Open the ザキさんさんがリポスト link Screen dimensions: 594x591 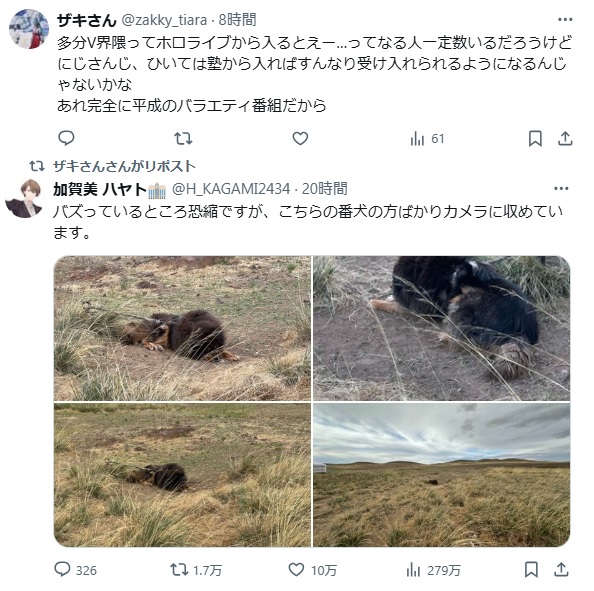(x=124, y=166)
